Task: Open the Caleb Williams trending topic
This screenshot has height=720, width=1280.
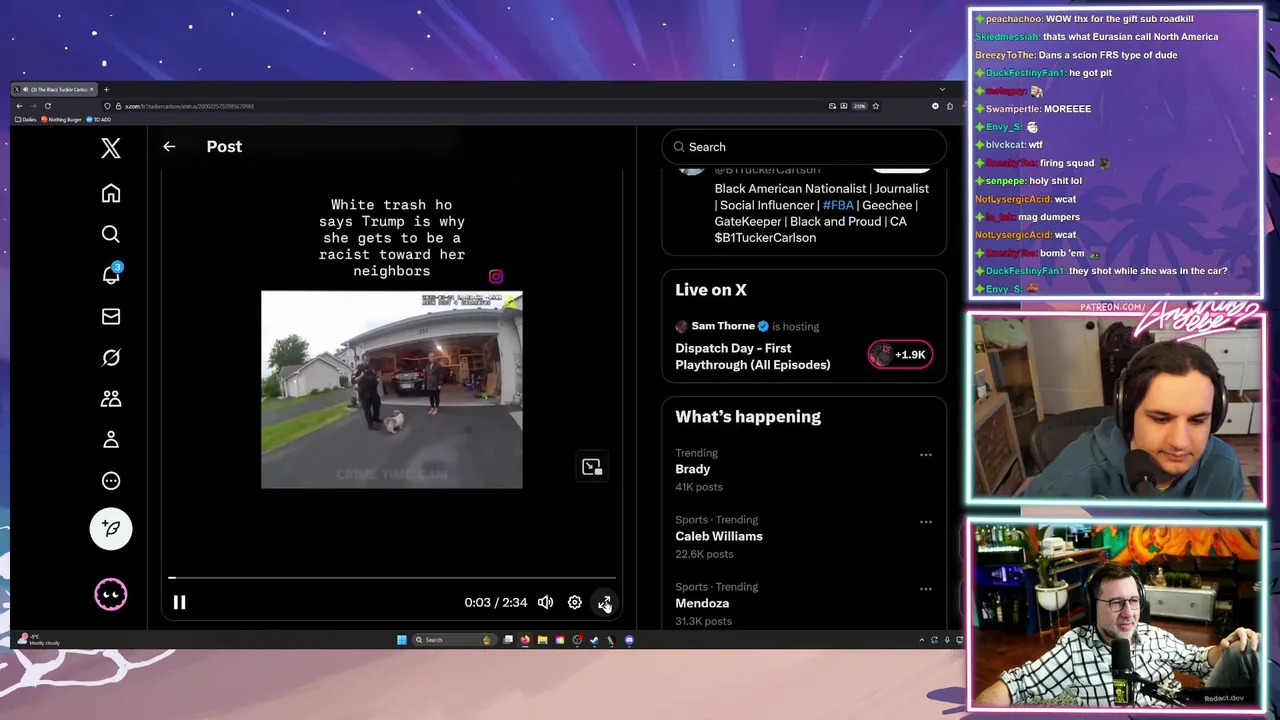Action: coord(719,536)
